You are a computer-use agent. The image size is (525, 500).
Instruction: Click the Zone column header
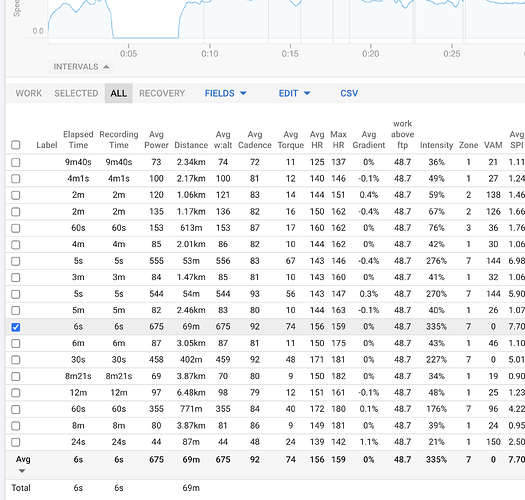(468, 145)
